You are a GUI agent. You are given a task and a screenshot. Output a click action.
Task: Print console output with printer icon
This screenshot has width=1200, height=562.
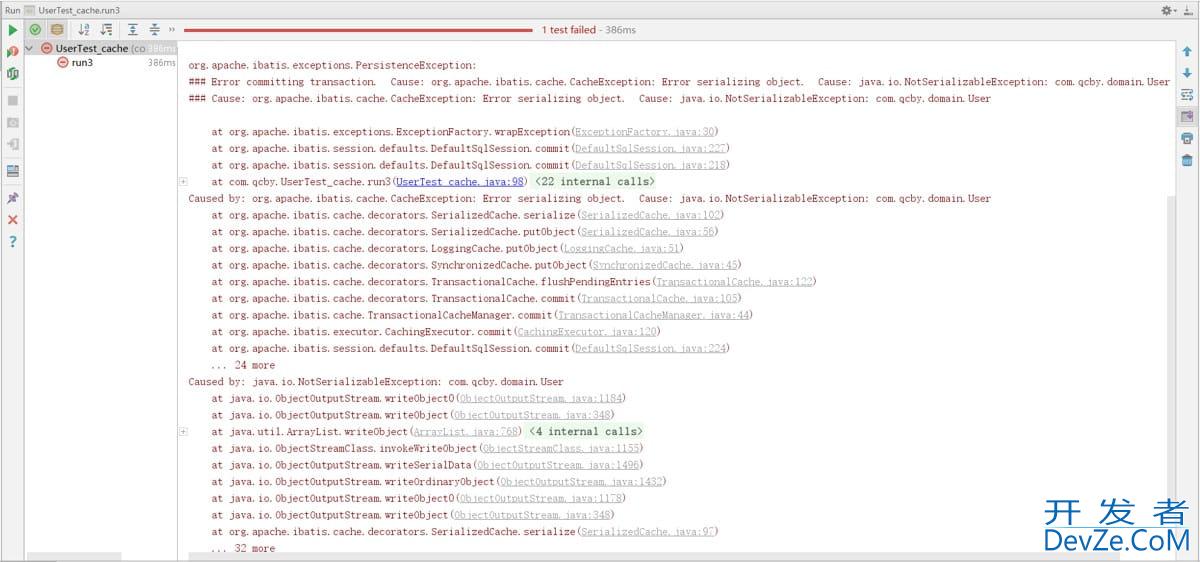point(1187,138)
